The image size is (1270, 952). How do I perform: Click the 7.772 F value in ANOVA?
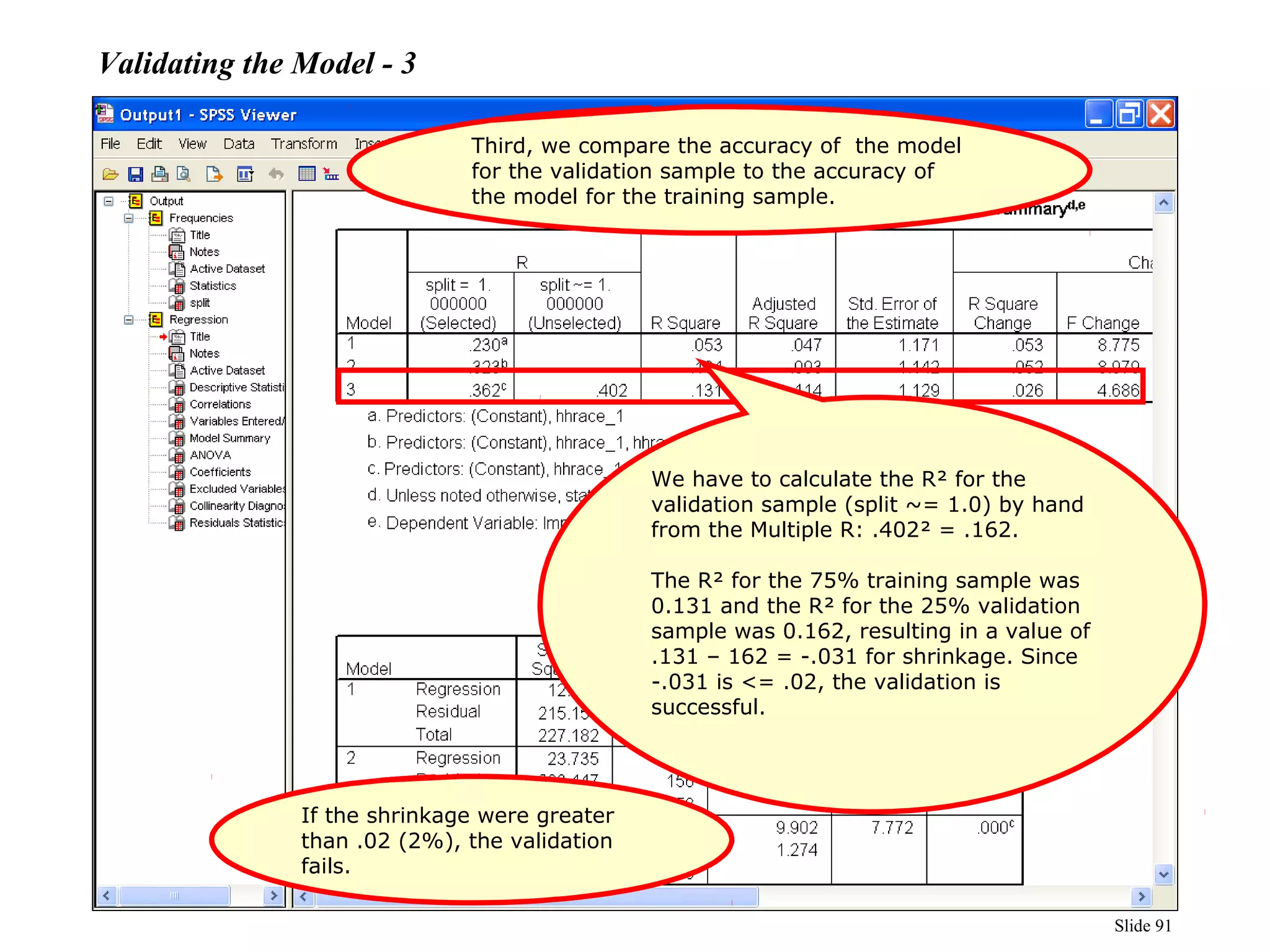click(x=892, y=827)
